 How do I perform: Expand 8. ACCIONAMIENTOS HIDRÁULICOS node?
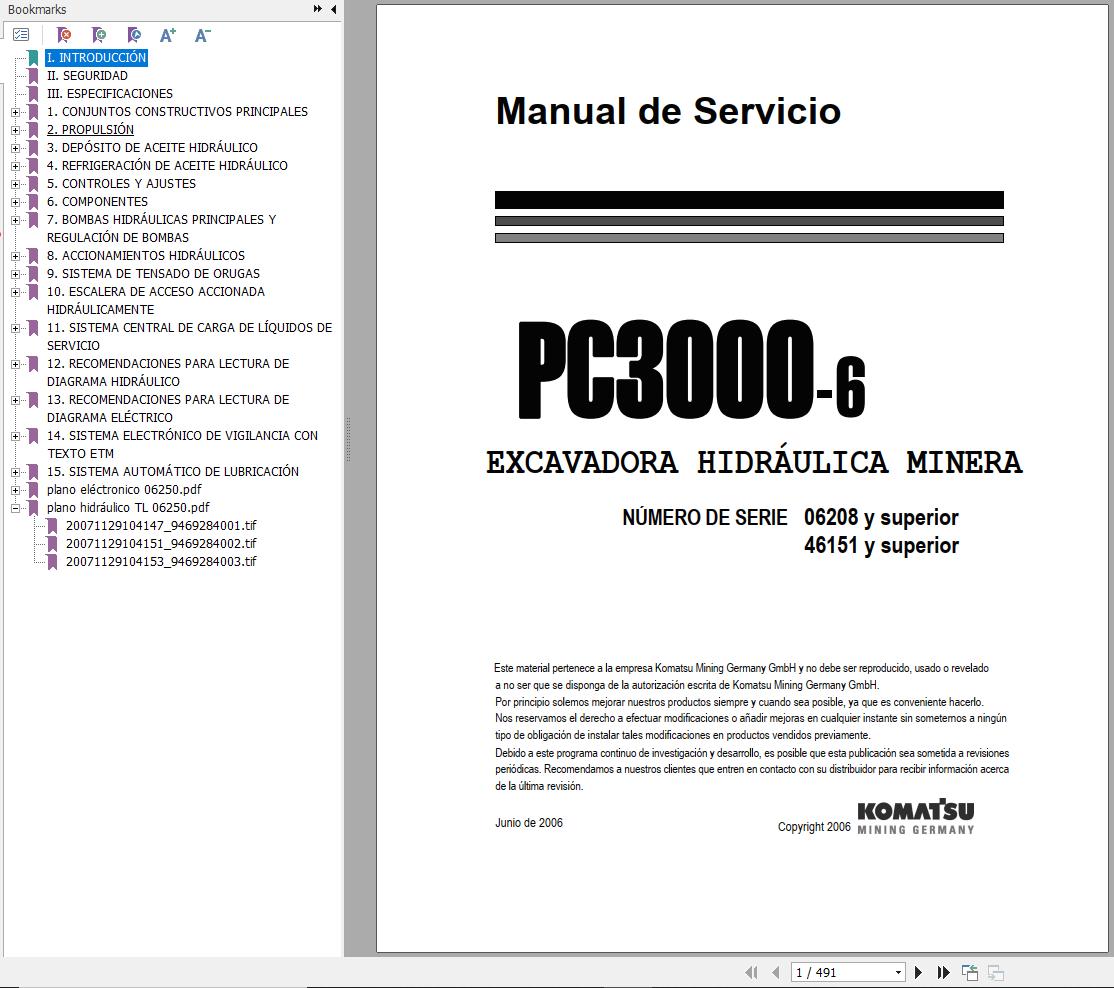[16, 256]
